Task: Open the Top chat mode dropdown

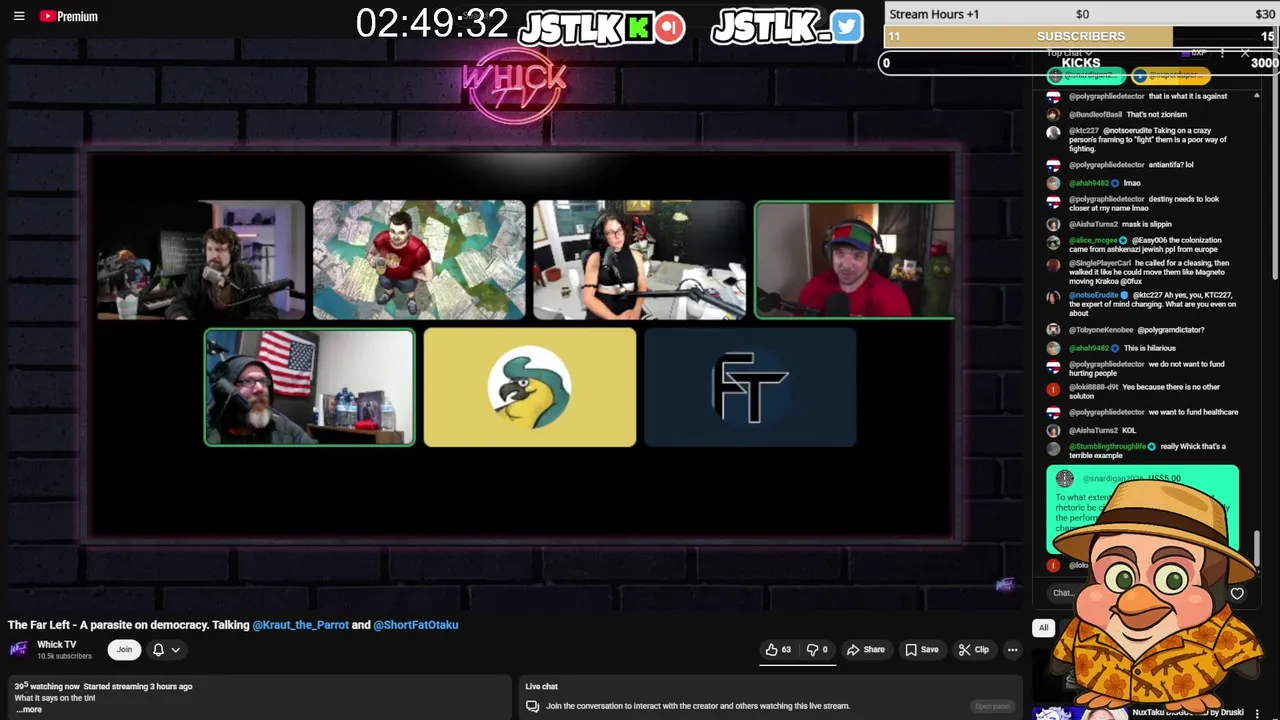Action: 1069,52
